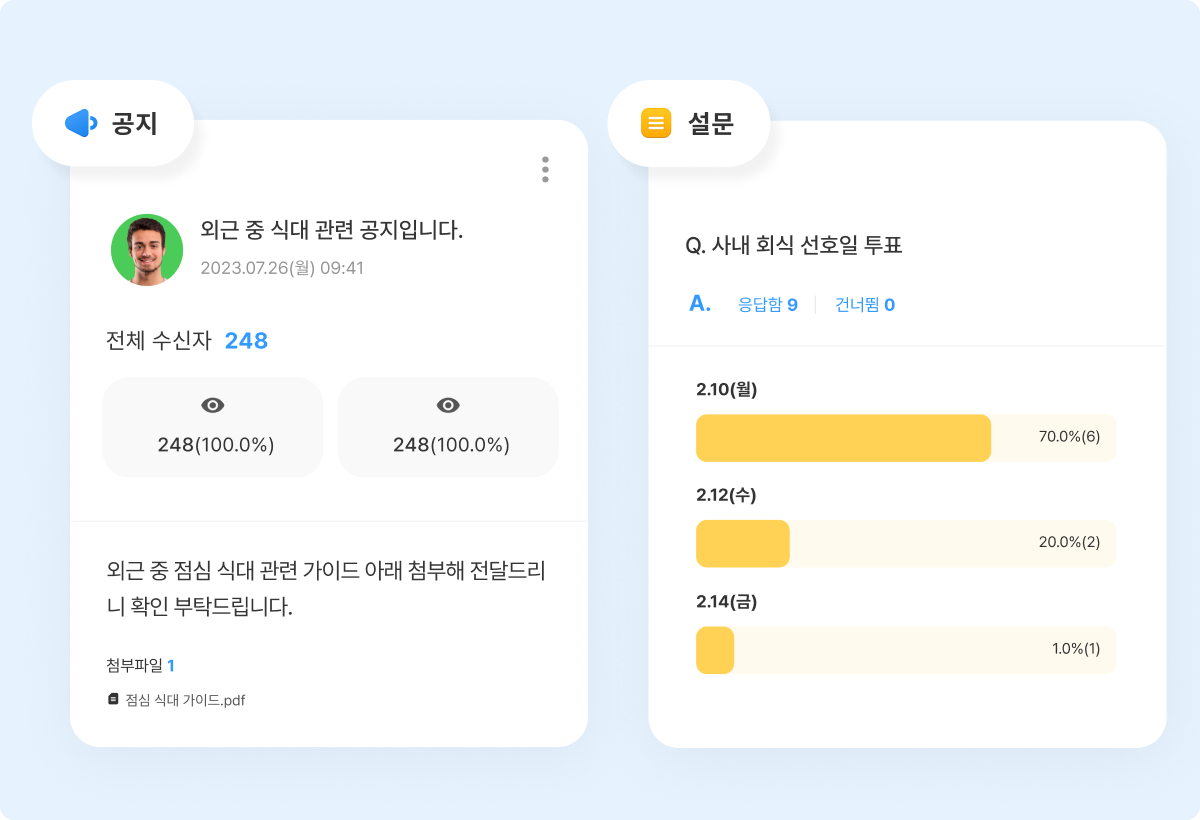Viewport: 1200px width, 820px height.
Task: Toggle the first view statistics box
Action: coord(212,427)
